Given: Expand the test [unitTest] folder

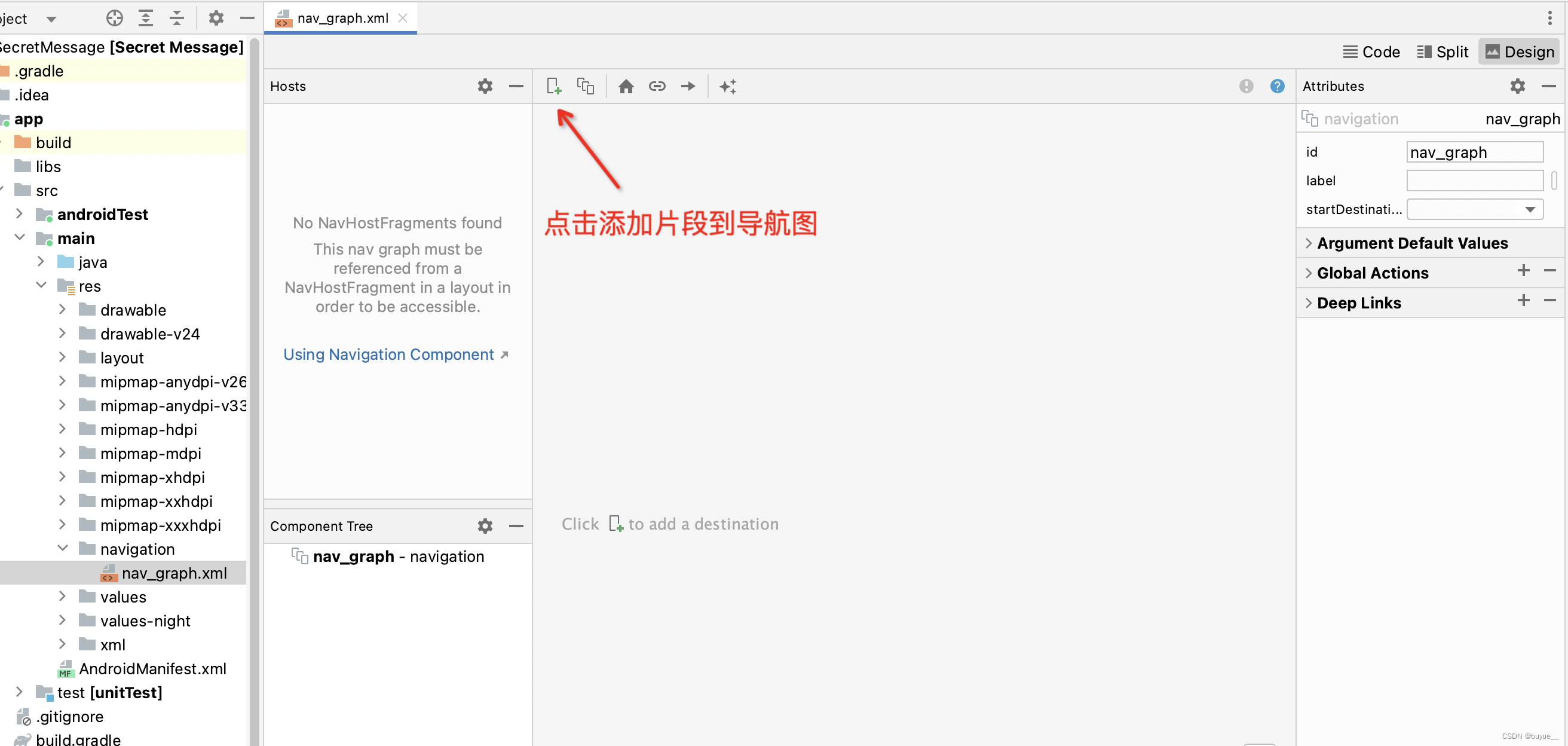Looking at the screenshot, I should [20, 692].
